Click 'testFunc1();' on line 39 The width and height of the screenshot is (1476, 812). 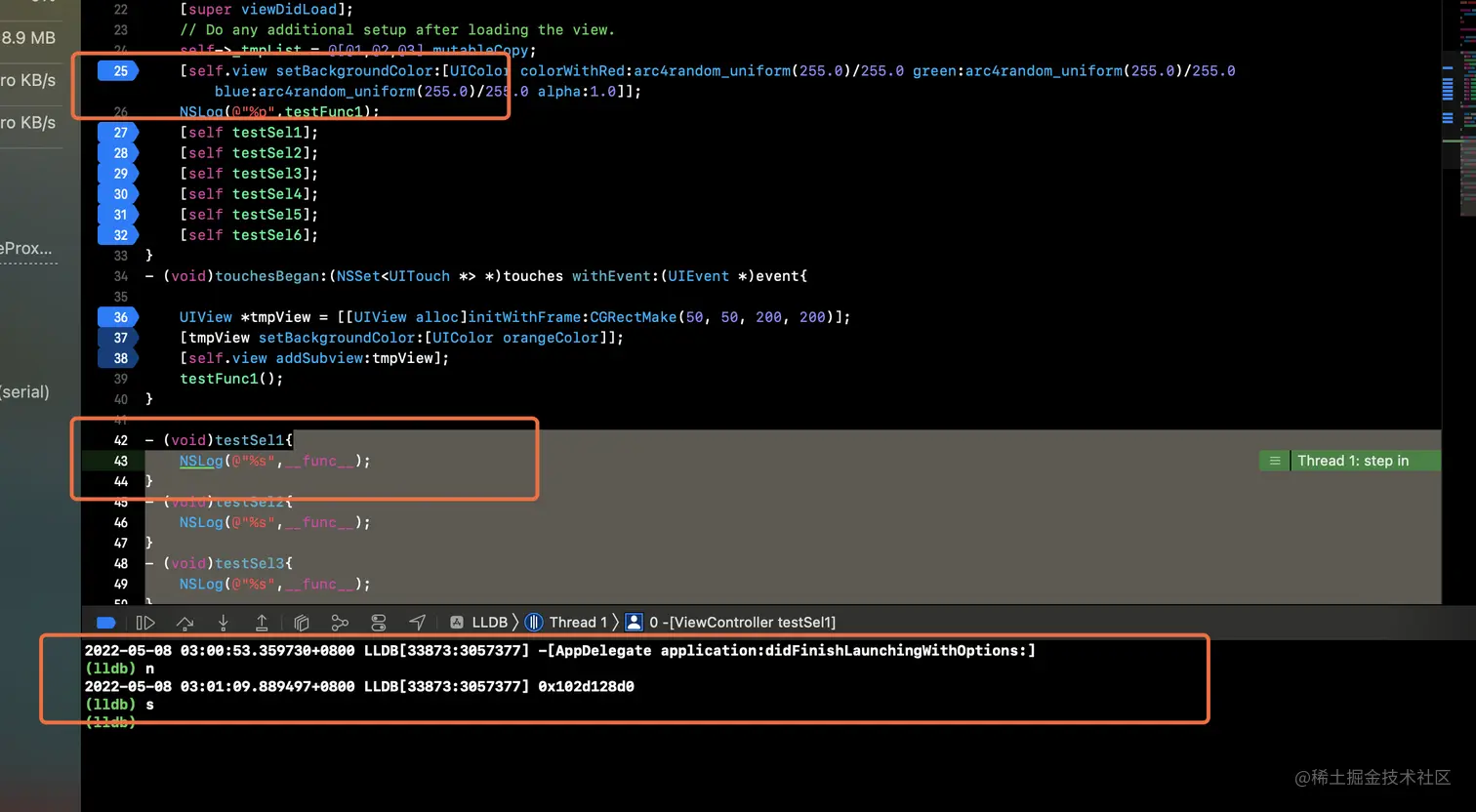[x=231, y=379]
